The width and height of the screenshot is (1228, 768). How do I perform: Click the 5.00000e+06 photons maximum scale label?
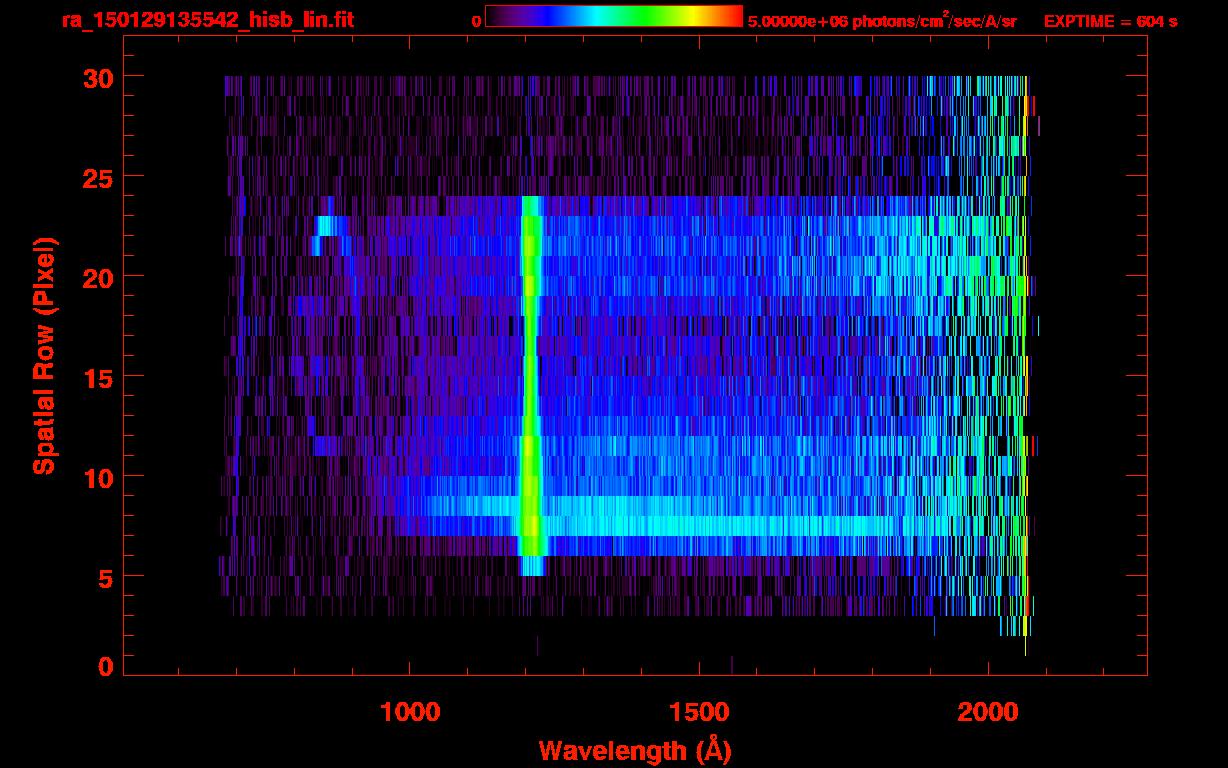pos(882,21)
